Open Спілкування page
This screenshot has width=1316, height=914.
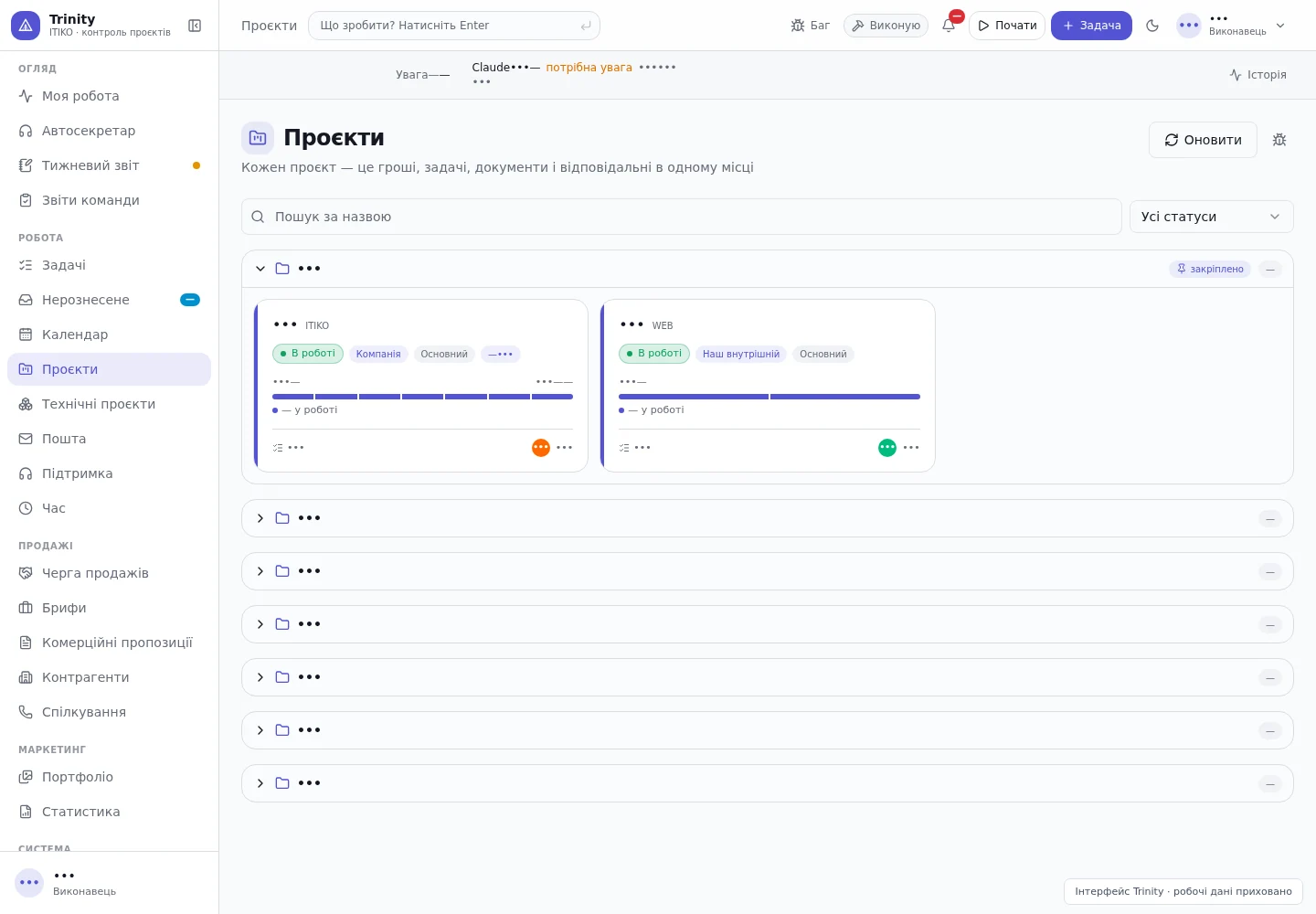point(109,712)
